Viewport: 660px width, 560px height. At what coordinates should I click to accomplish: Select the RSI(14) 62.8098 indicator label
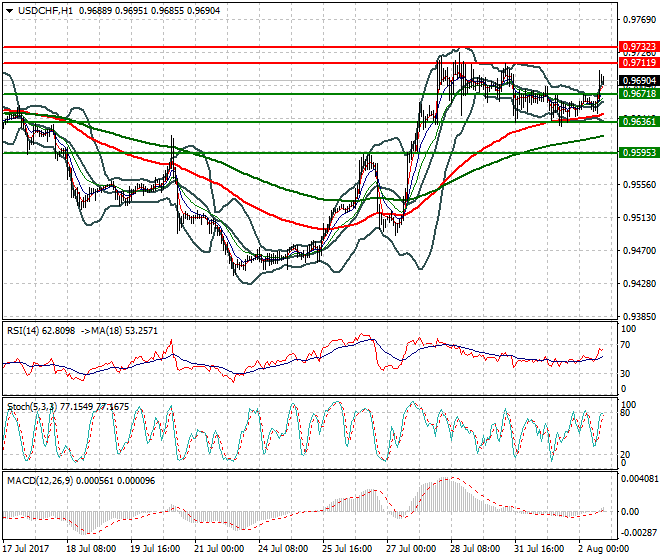[x=41, y=331]
